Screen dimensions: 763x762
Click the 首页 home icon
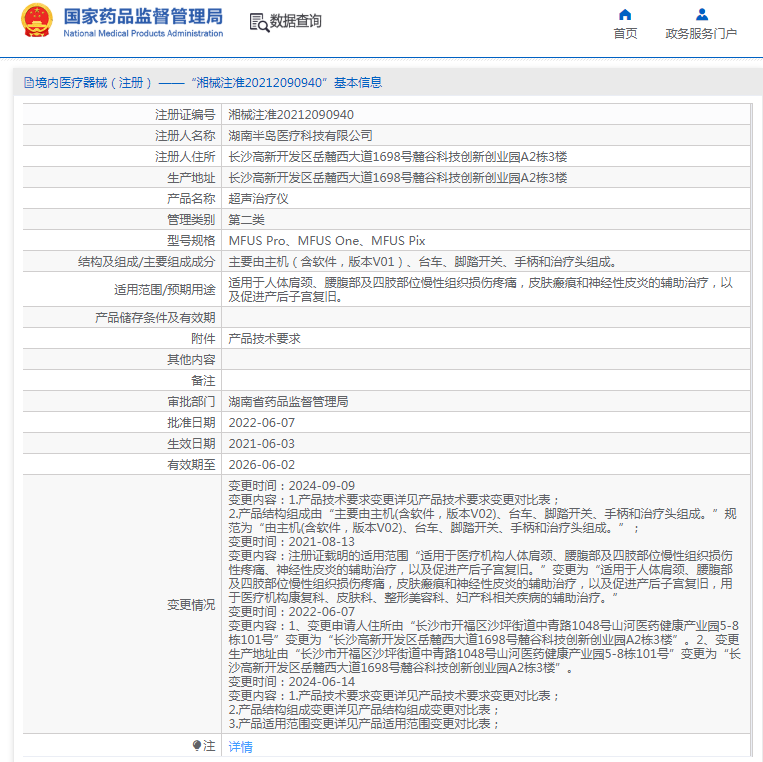click(x=625, y=15)
